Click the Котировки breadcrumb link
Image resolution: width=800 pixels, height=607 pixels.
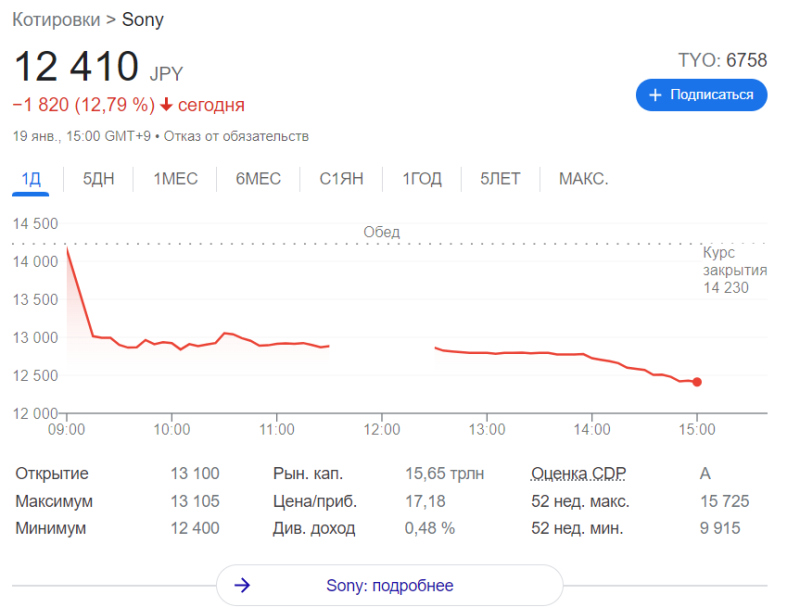56,20
